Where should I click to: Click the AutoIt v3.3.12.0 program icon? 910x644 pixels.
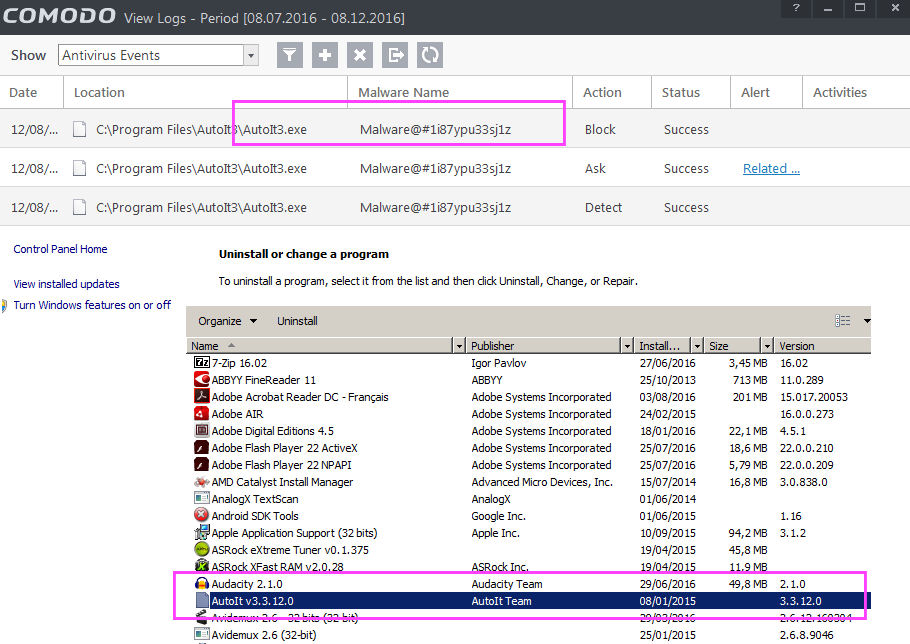tap(201, 600)
